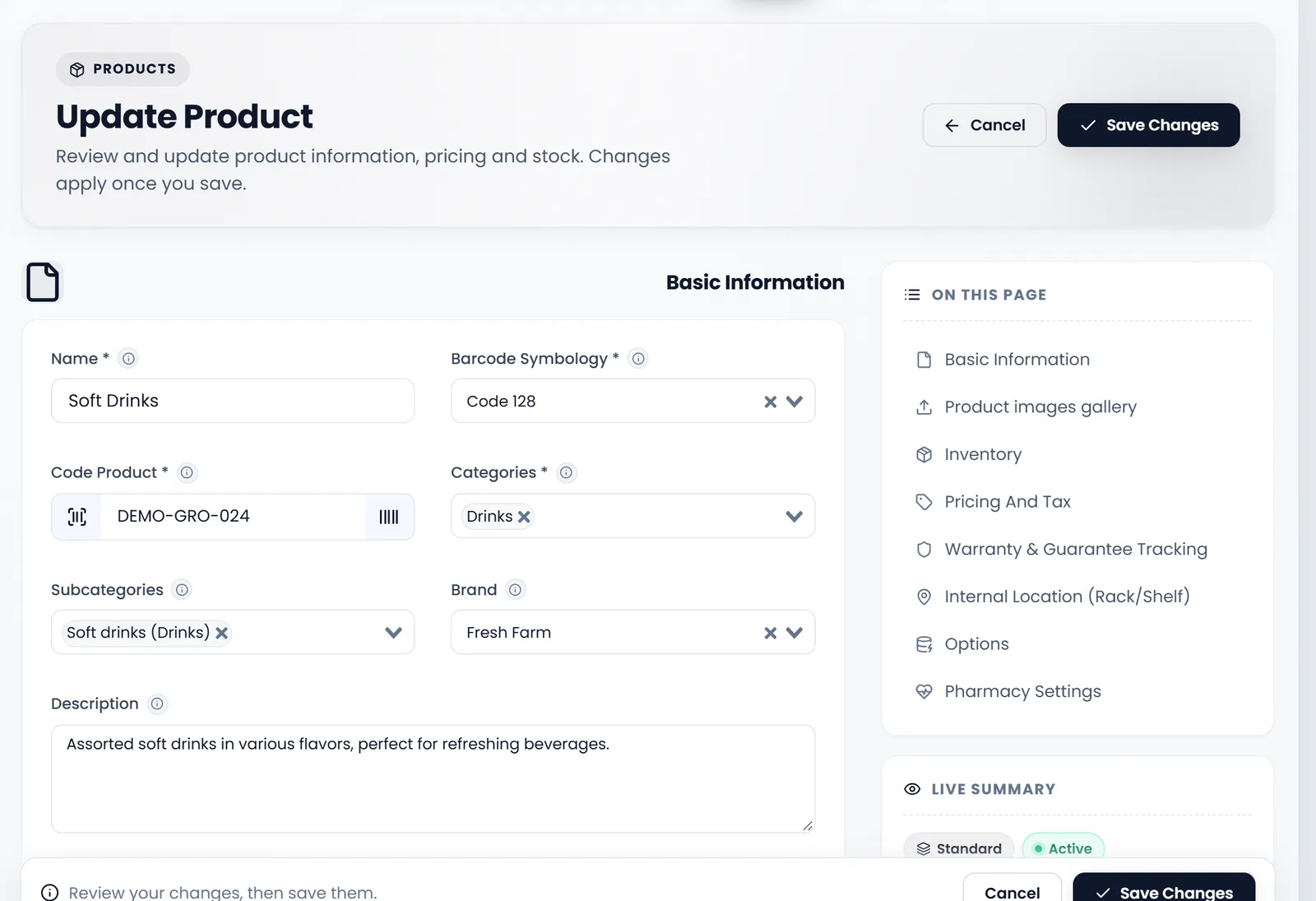
Task: Go to Pricing And Tax section
Action: click(x=994, y=502)
